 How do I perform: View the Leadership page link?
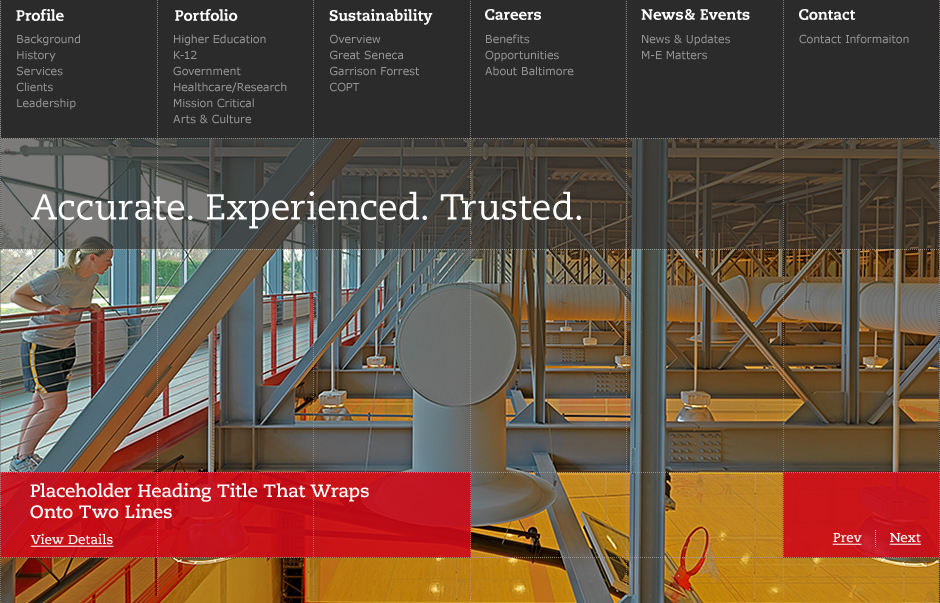tap(45, 103)
